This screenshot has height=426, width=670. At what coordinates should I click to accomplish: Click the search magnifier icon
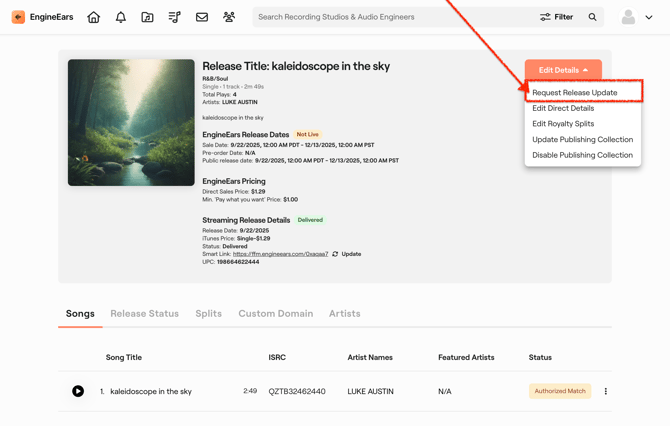click(592, 17)
